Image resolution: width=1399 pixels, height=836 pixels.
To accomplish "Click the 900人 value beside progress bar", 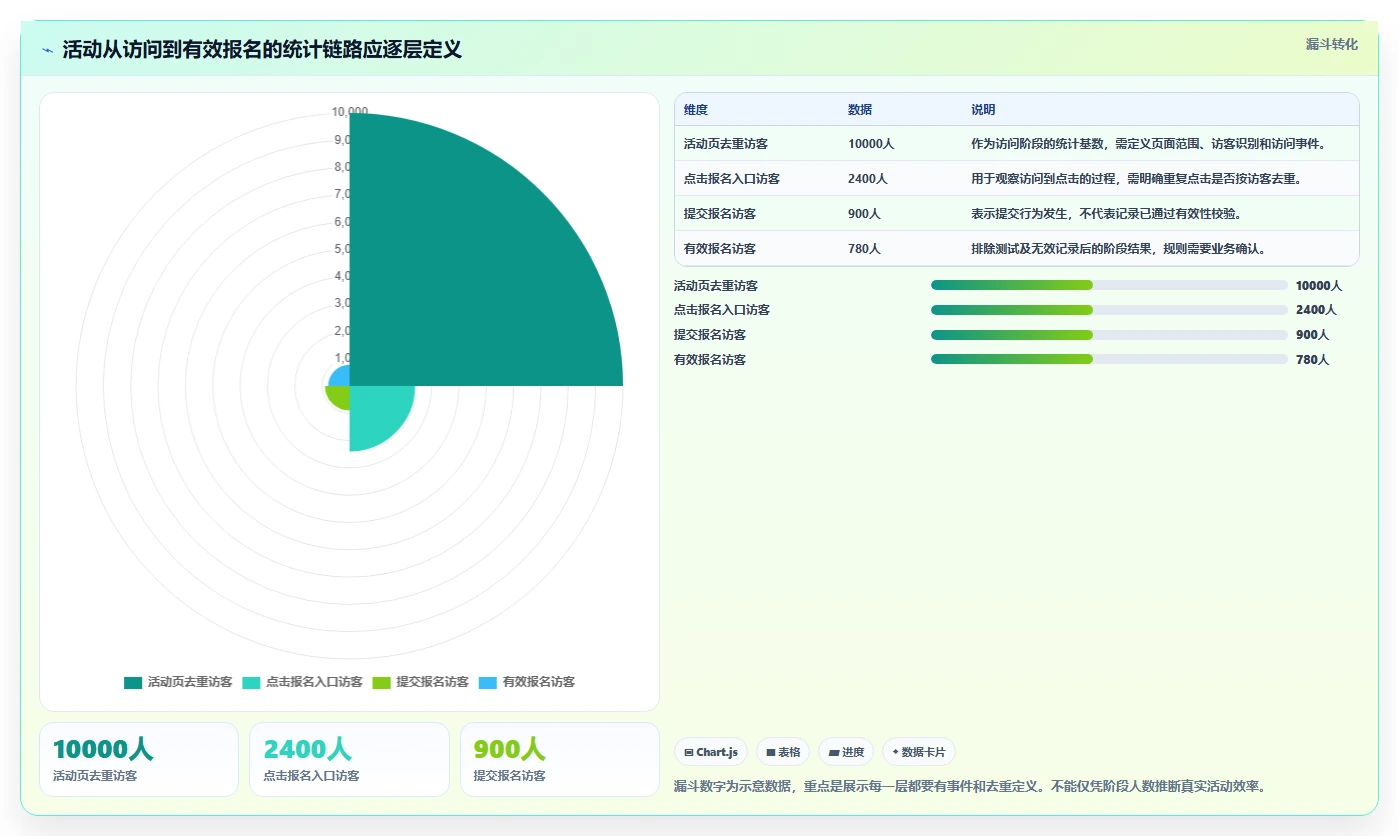I will tap(1313, 335).
